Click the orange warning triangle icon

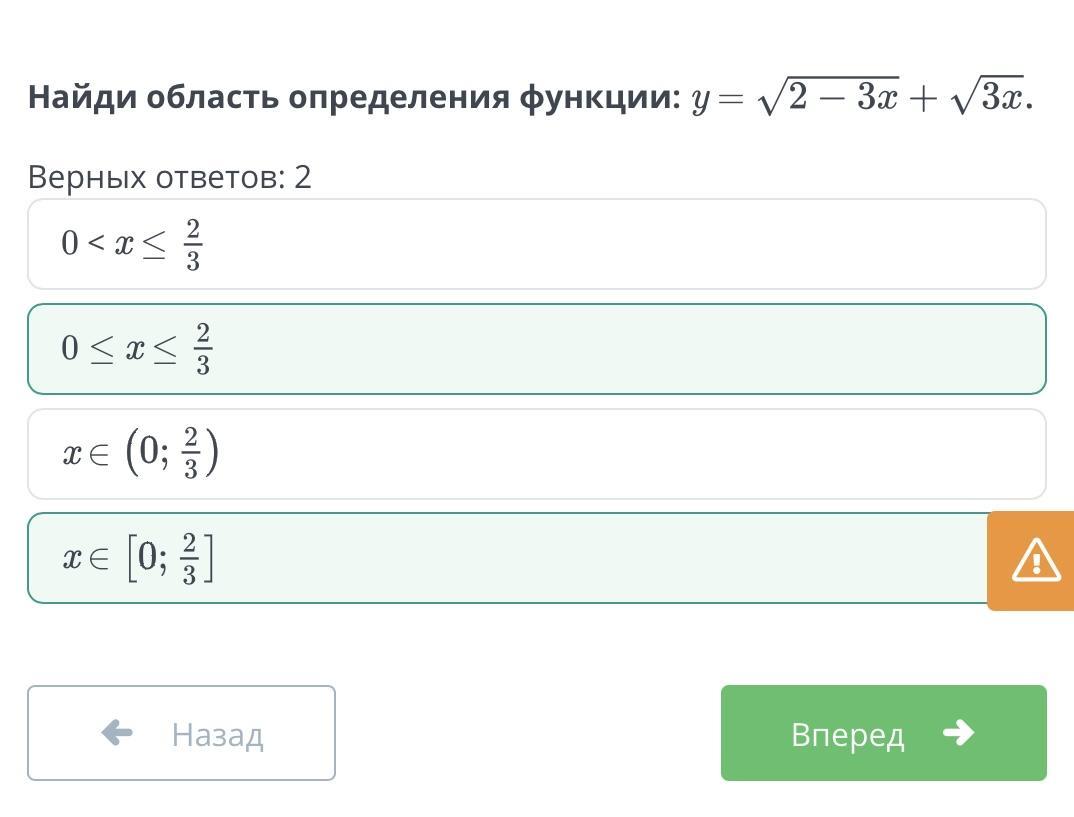pyautogui.click(x=1036, y=560)
